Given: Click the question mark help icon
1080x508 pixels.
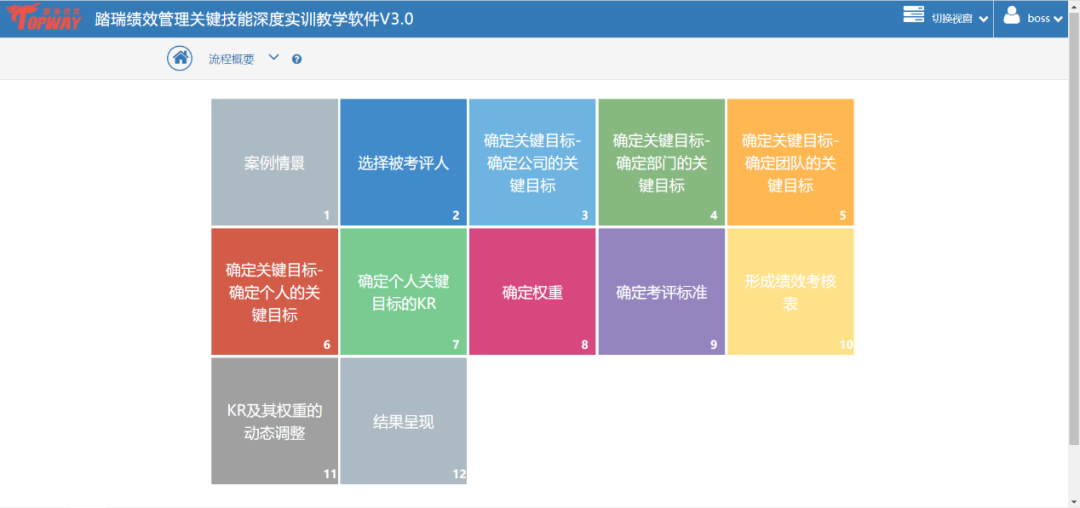Looking at the screenshot, I should point(297,60).
